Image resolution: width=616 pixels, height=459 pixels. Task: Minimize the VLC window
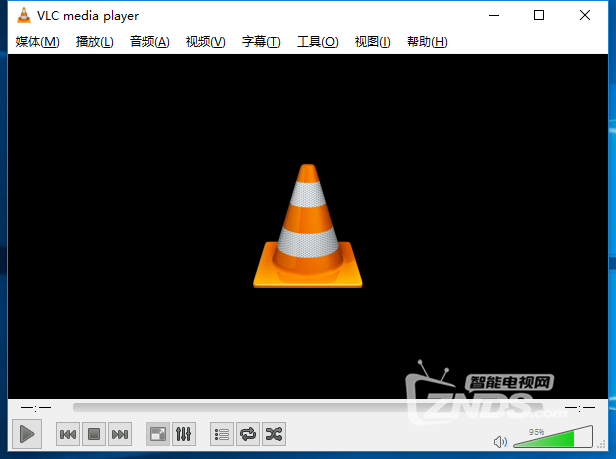pos(494,15)
